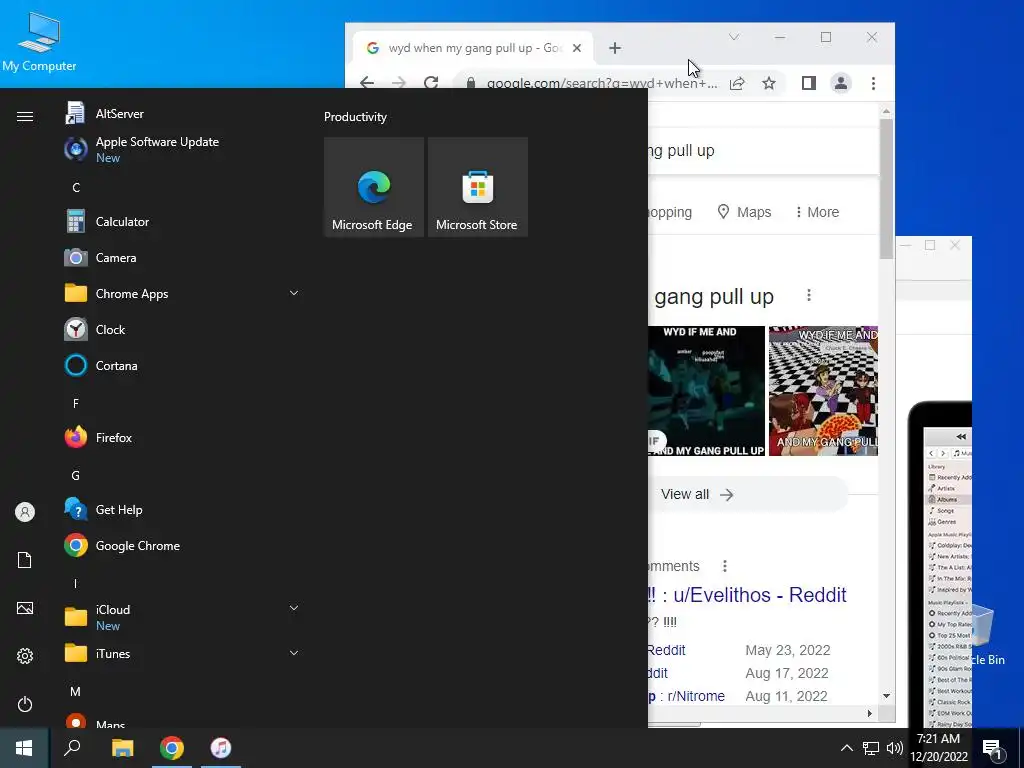The width and height of the screenshot is (1024, 768).
Task: Open options beside gang pull up heading
Action: (808, 295)
